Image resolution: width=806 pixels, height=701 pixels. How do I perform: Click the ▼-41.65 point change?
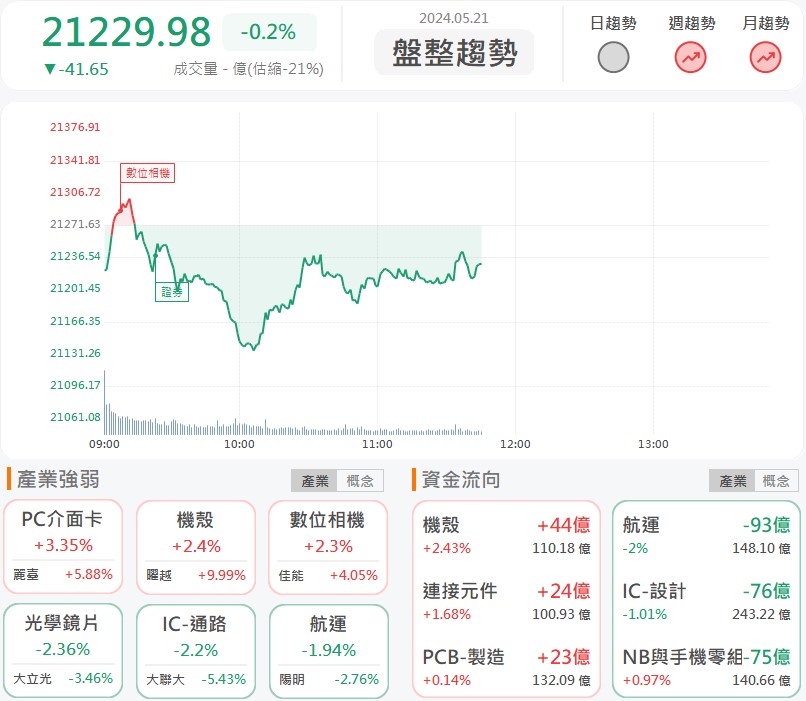pyautogui.click(x=76, y=69)
